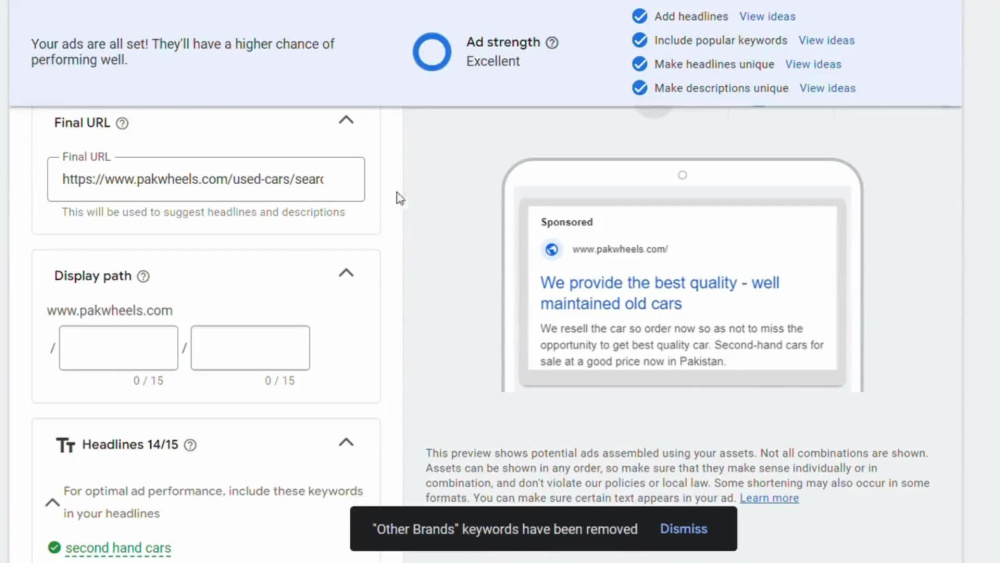Collapse the Final URL section
Image resolution: width=1000 pixels, height=563 pixels.
click(x=346, y=120)
